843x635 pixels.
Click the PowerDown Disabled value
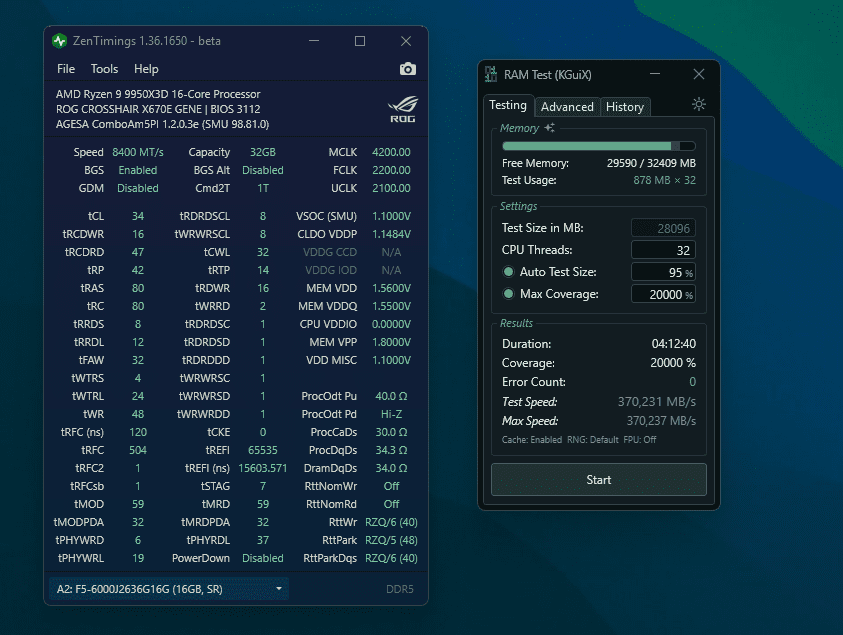tap(262, 558)
